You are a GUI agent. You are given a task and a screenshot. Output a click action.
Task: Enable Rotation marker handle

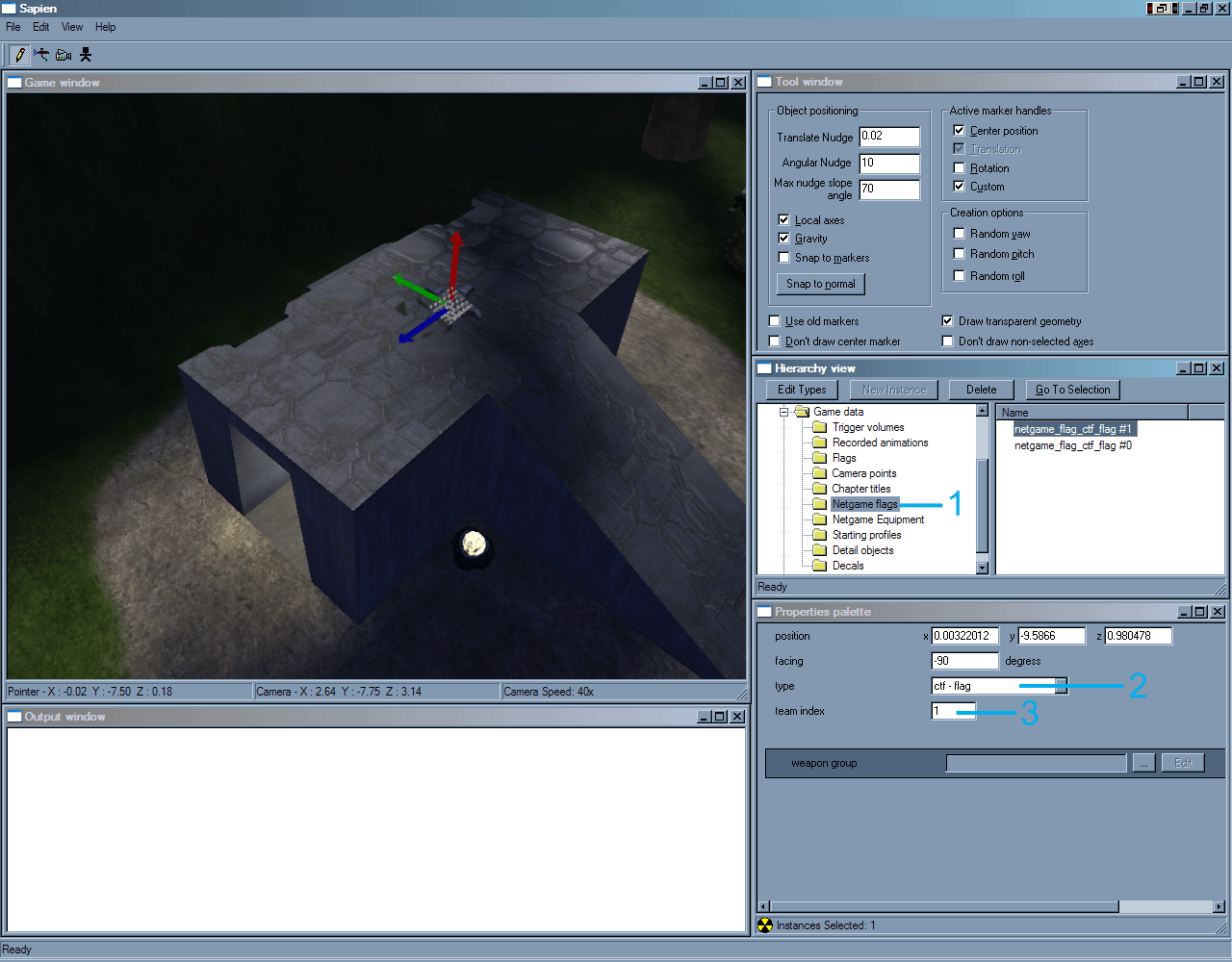point(959,167)
